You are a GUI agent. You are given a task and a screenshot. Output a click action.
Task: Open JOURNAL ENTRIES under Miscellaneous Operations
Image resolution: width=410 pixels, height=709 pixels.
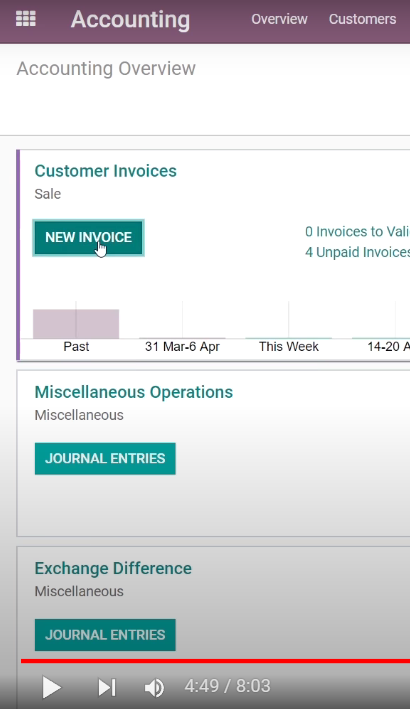point(105,458)
